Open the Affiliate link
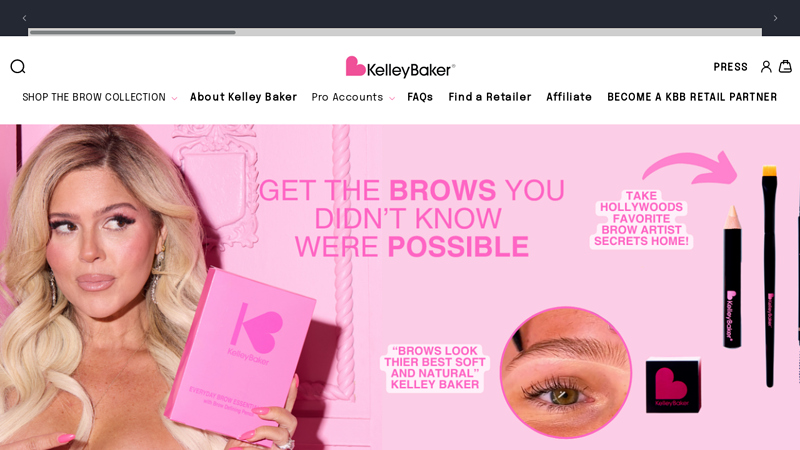 tap(569, 97)
